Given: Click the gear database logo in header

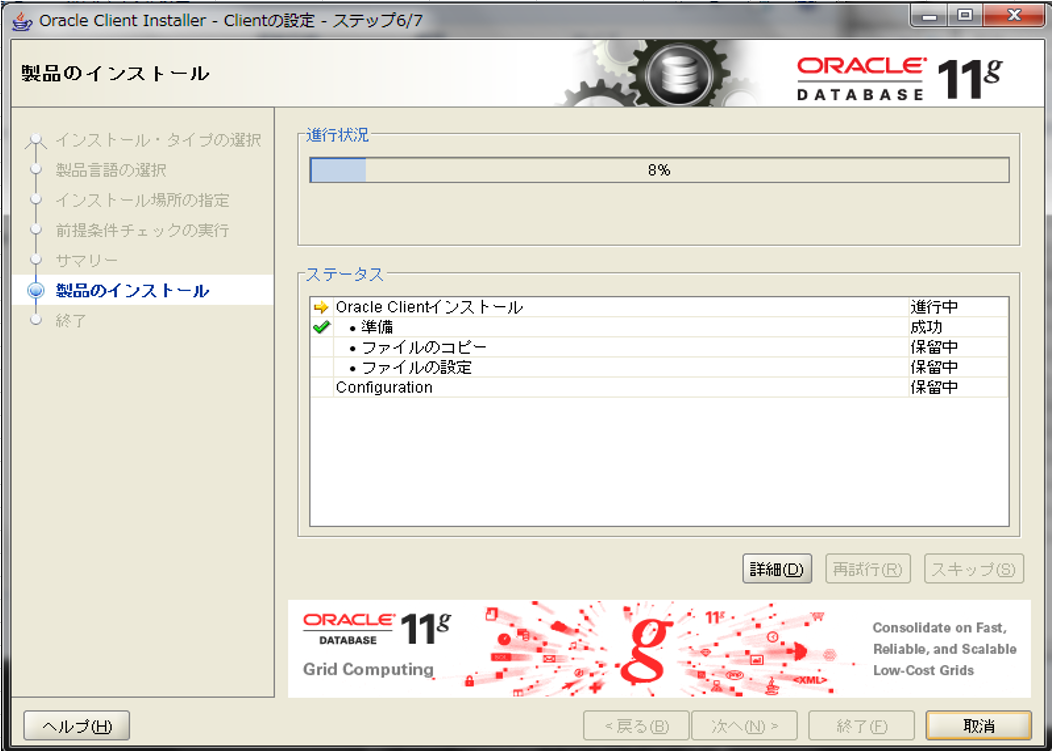Looking at the screenshot, I should 678,74.
